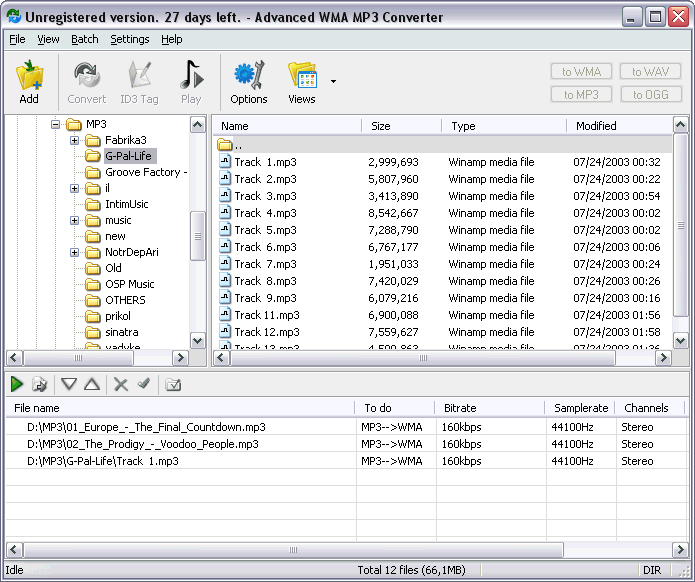Viewport: 695px width, 582px height.
Task: Remove batch item with X icon
Action: coord(121,384)
